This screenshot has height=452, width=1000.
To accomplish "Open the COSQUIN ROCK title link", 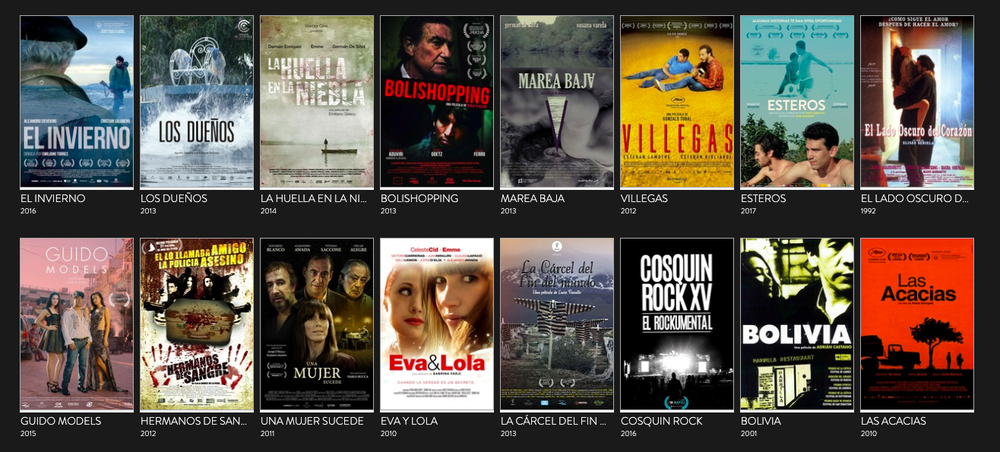I will 661,421.
